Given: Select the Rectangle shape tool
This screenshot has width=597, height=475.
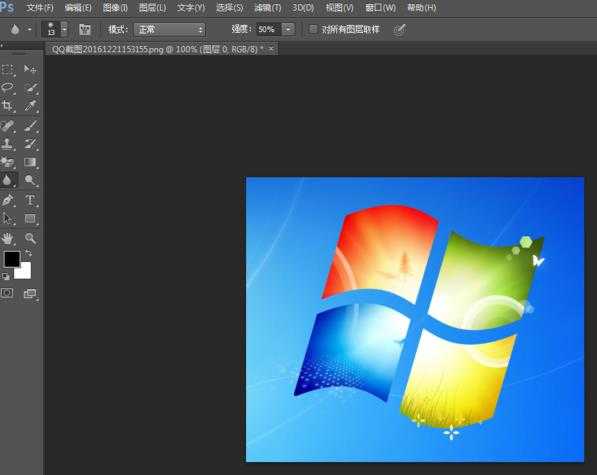Looking at the screenshot, I should [x=30, y=218].
